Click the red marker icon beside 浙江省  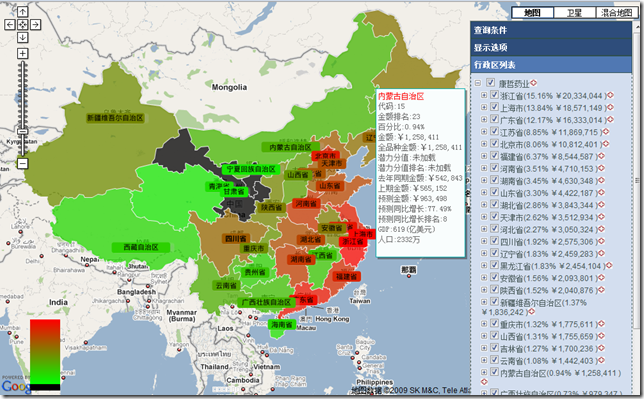click(610, 95)
